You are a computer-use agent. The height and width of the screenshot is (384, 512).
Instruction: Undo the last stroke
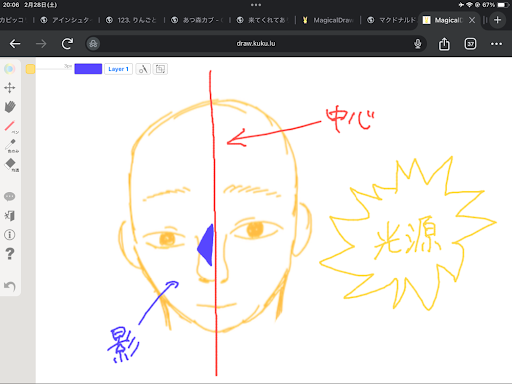(x=10, y=286)
